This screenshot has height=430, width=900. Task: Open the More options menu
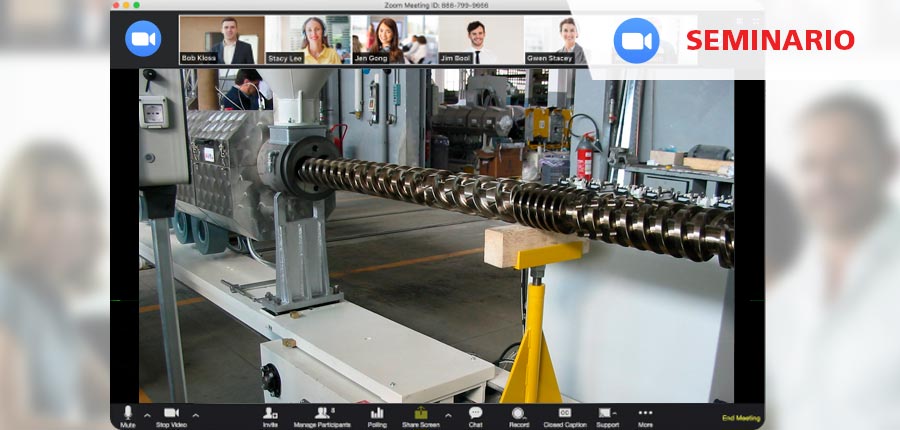coord(645,414)
